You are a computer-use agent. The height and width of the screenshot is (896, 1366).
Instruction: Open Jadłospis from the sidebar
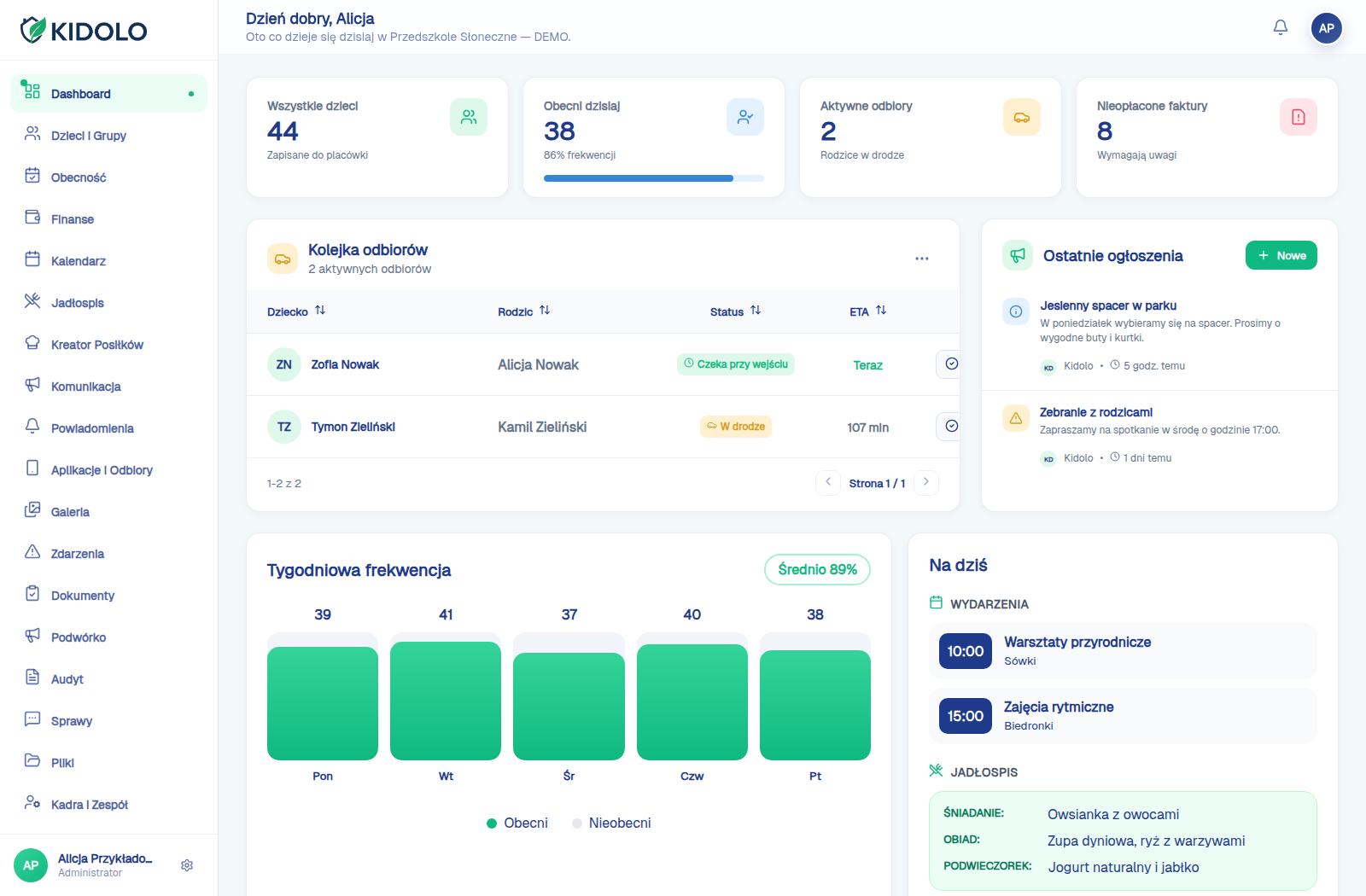coord(108,303)
